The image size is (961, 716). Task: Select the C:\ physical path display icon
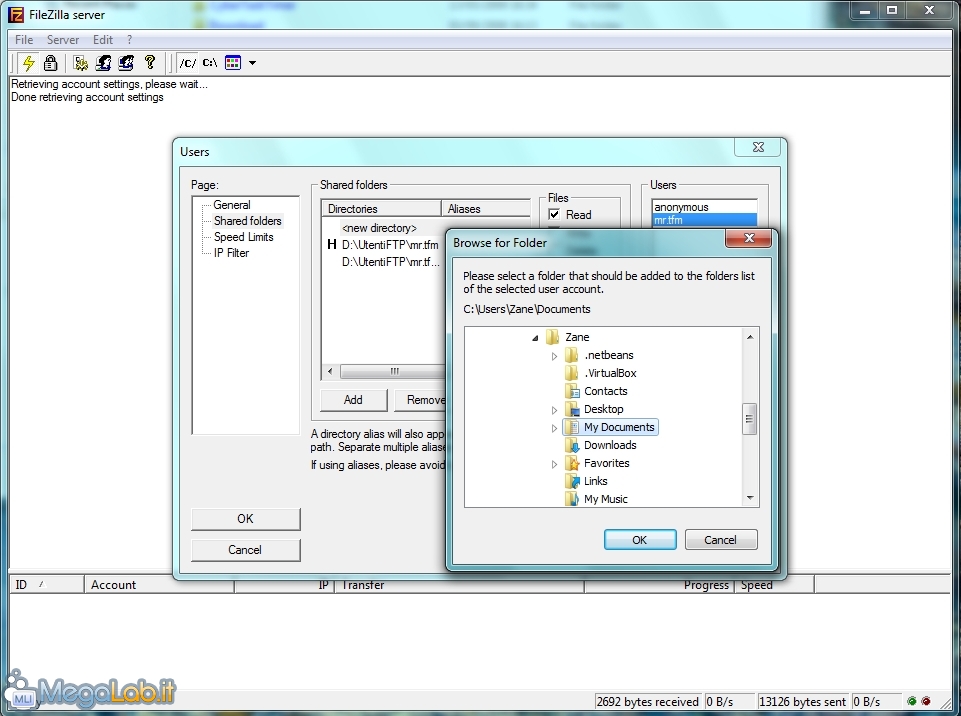pos(210,63)
